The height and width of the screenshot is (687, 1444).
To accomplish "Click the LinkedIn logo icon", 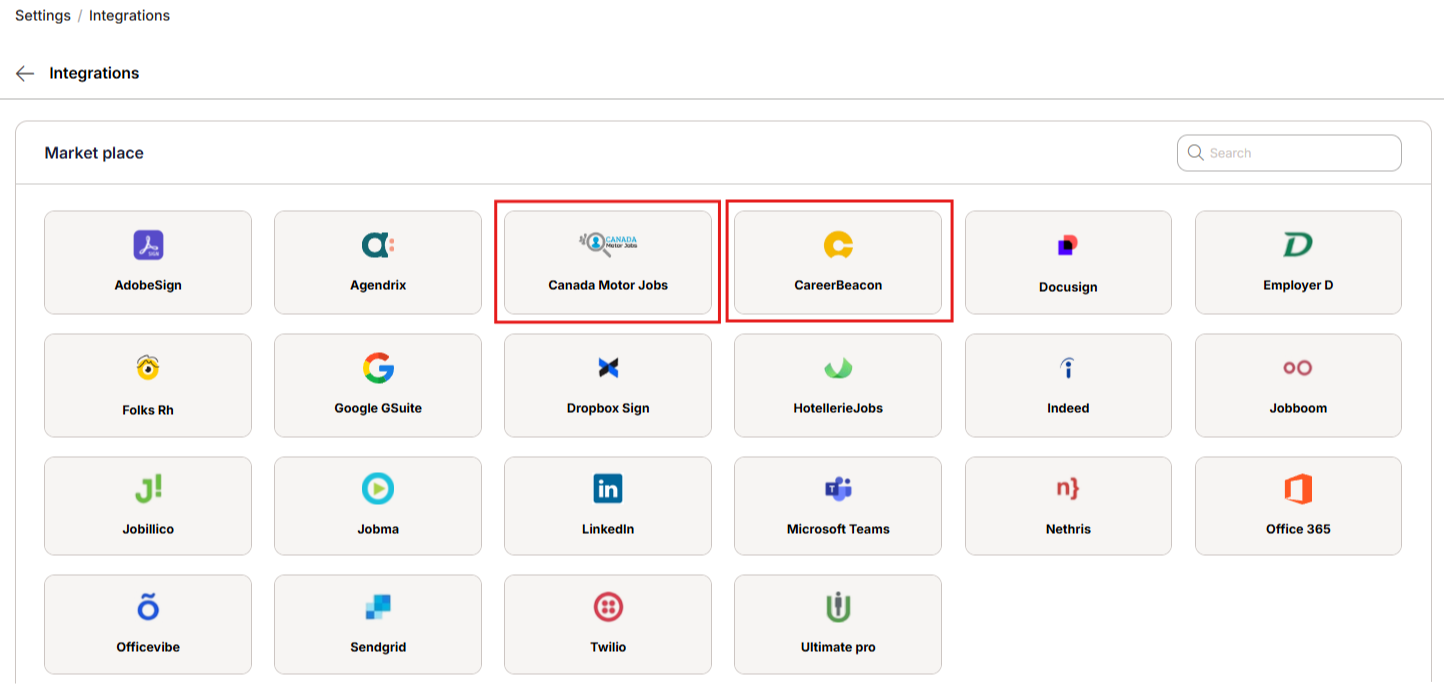I will (608, 489).
